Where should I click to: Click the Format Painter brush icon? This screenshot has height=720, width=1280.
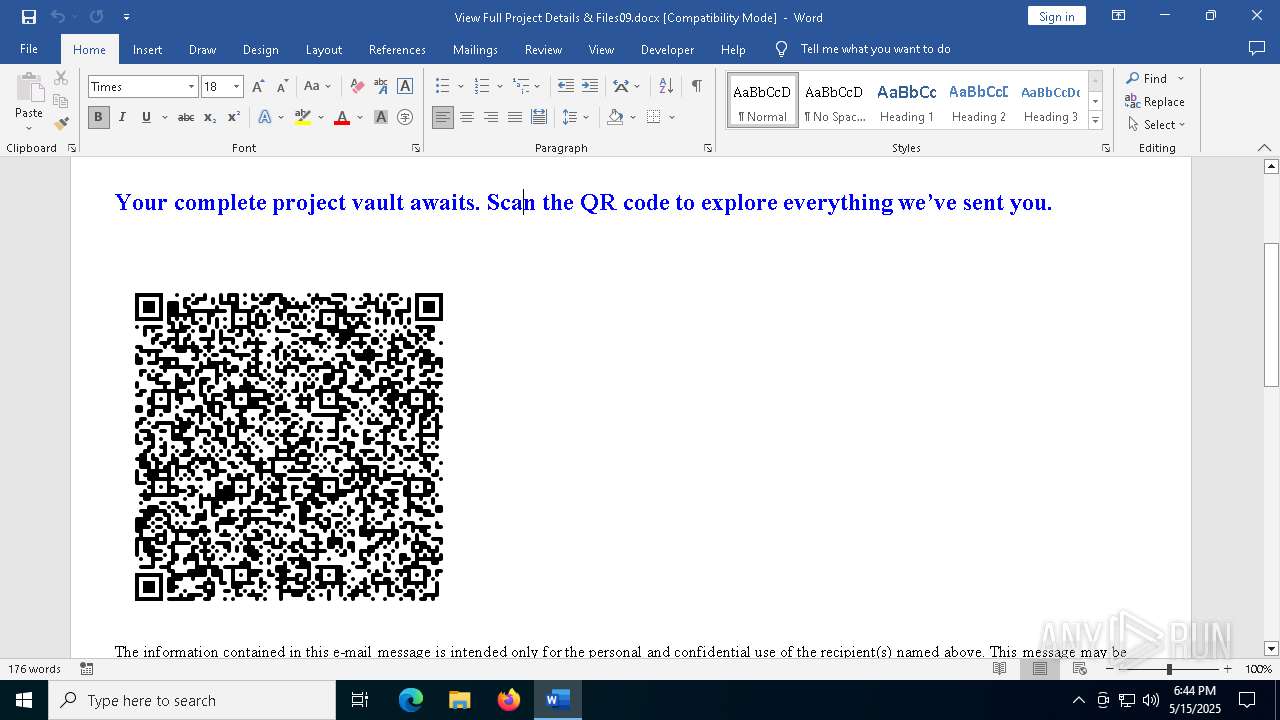point(61,124)
